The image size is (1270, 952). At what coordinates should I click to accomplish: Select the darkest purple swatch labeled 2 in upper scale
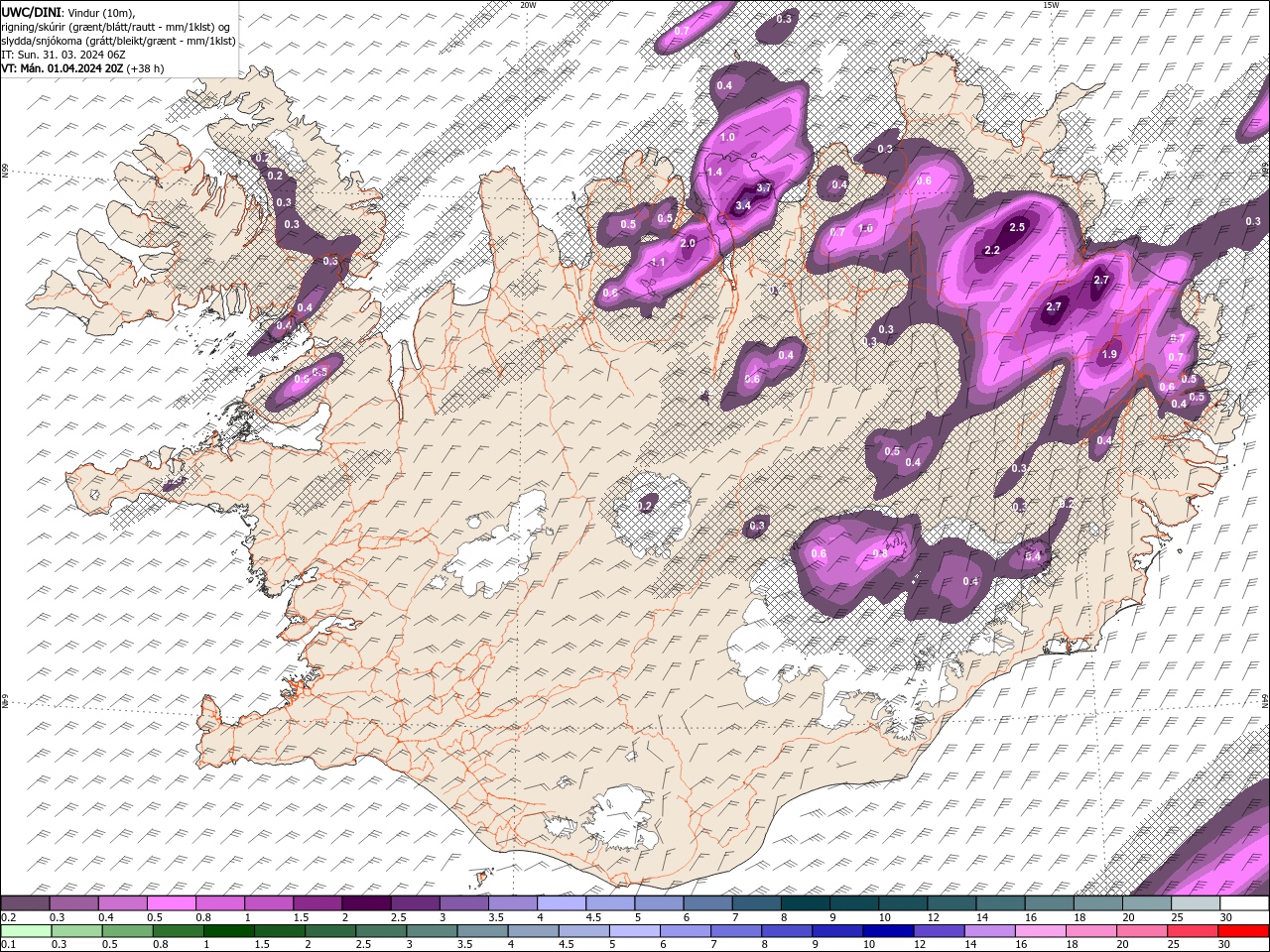[366, 903]
